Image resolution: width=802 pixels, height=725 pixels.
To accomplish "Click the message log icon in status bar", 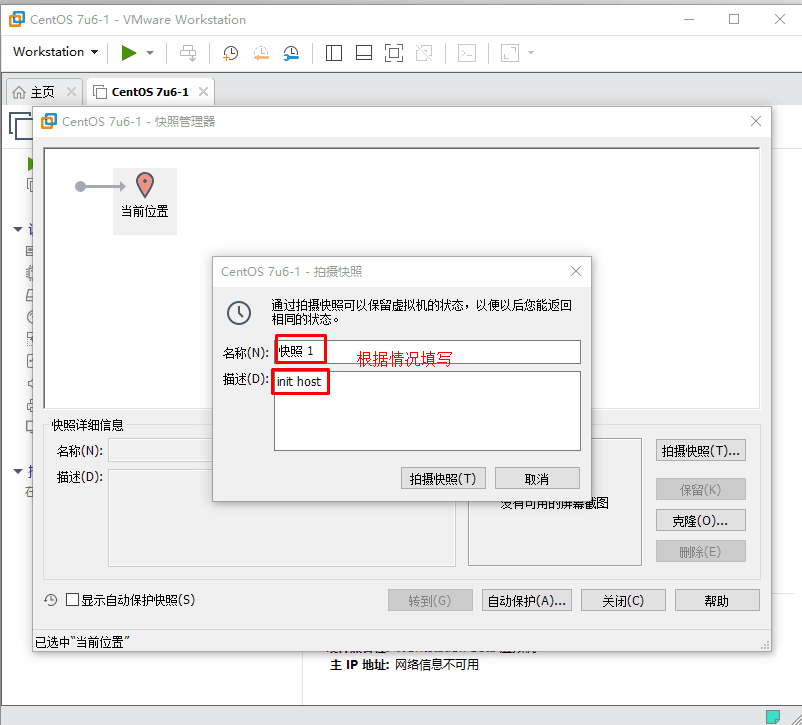I will [x=772, y=716].
